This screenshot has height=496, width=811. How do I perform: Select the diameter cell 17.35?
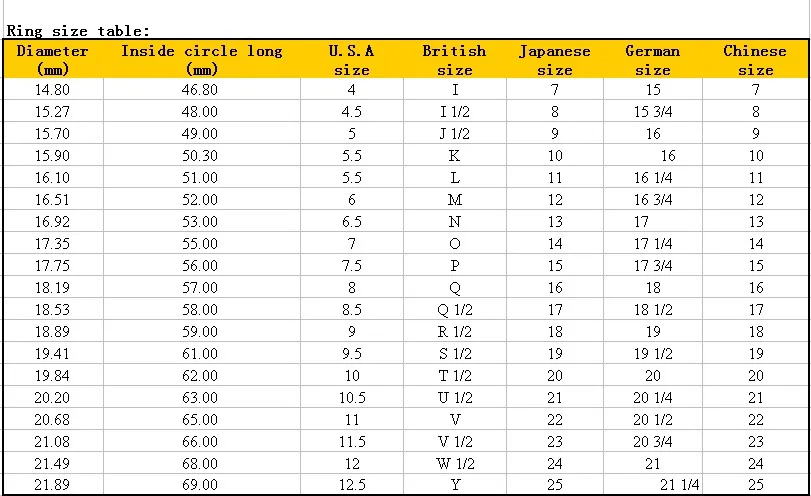53,244
